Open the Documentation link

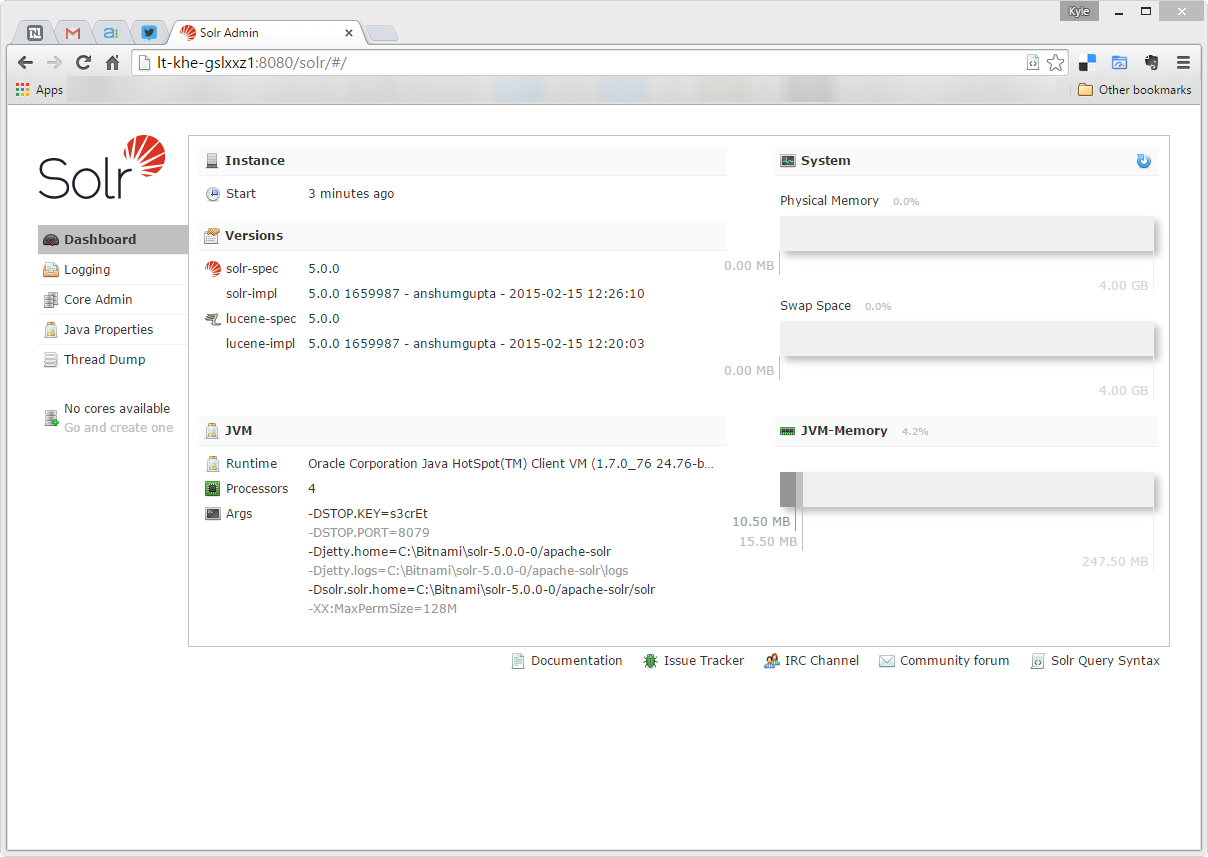point(576,660)
